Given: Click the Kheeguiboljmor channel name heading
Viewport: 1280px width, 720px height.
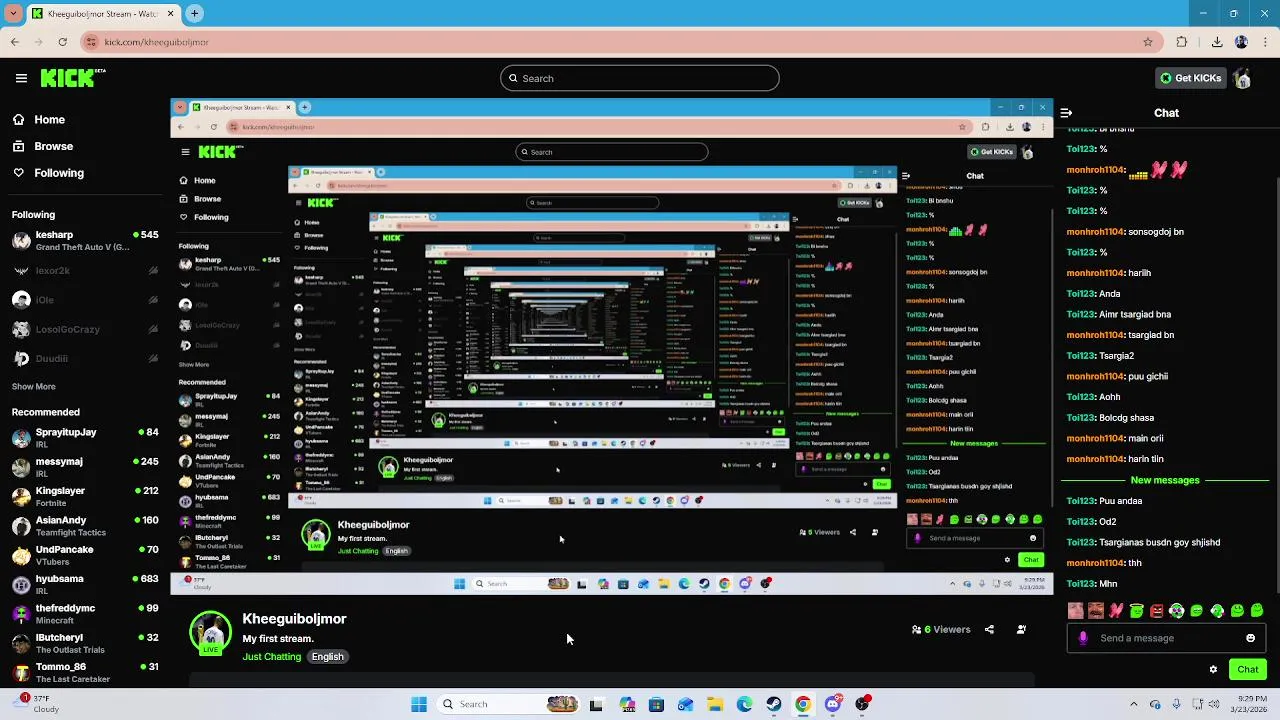Looking at the screenshot, I should [294, 619].
